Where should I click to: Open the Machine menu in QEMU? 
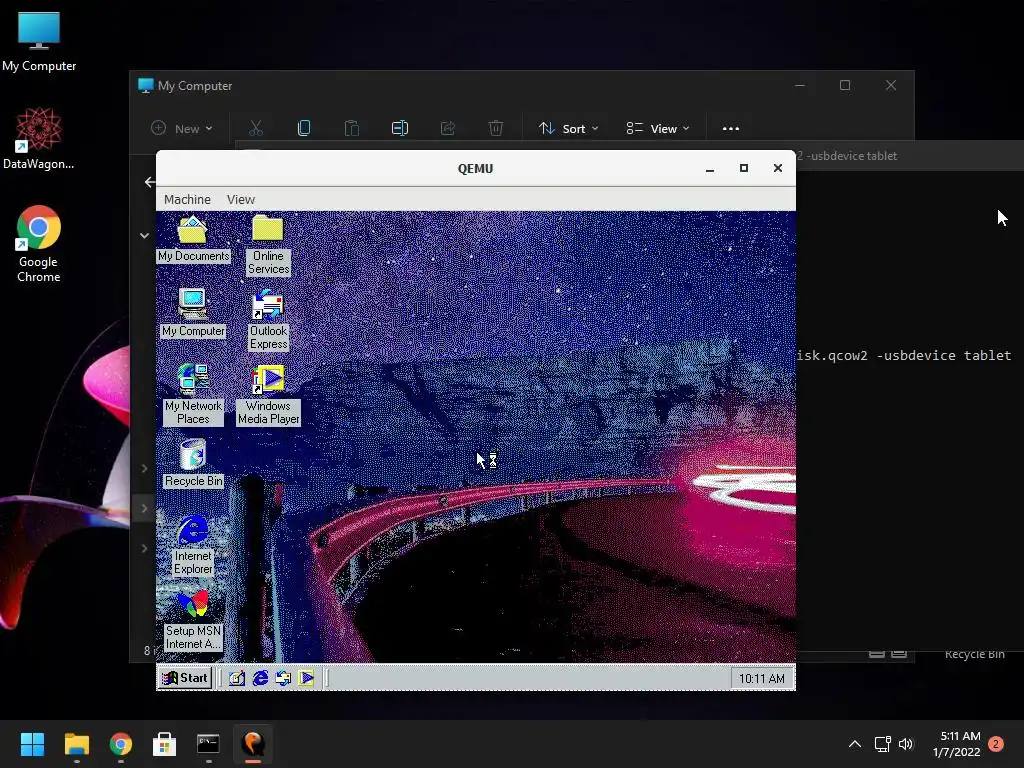click(x=187, y=199)
